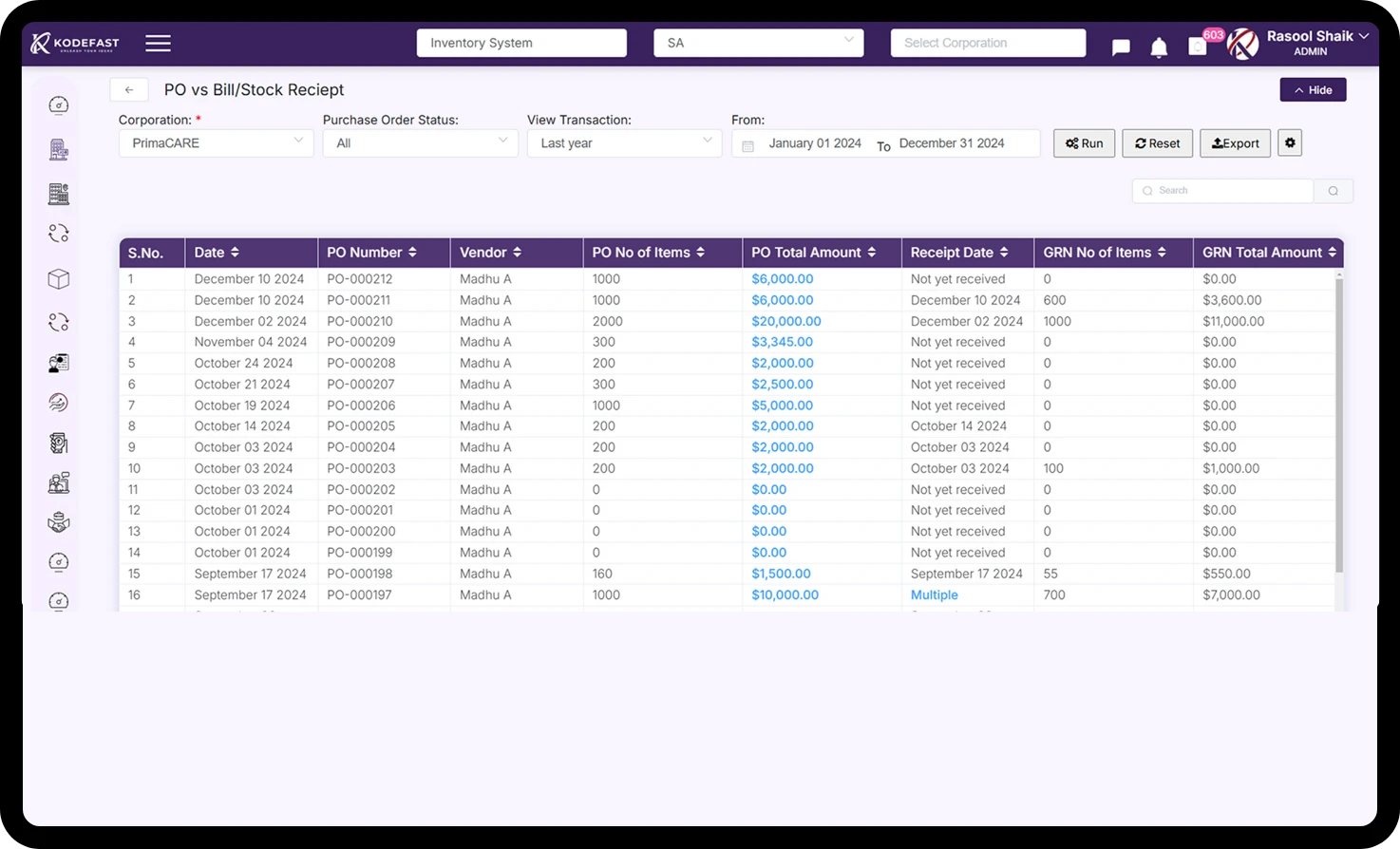Click the user avatar picture
Viewport: 1400px width, 849px height.
pos(1242,44)
